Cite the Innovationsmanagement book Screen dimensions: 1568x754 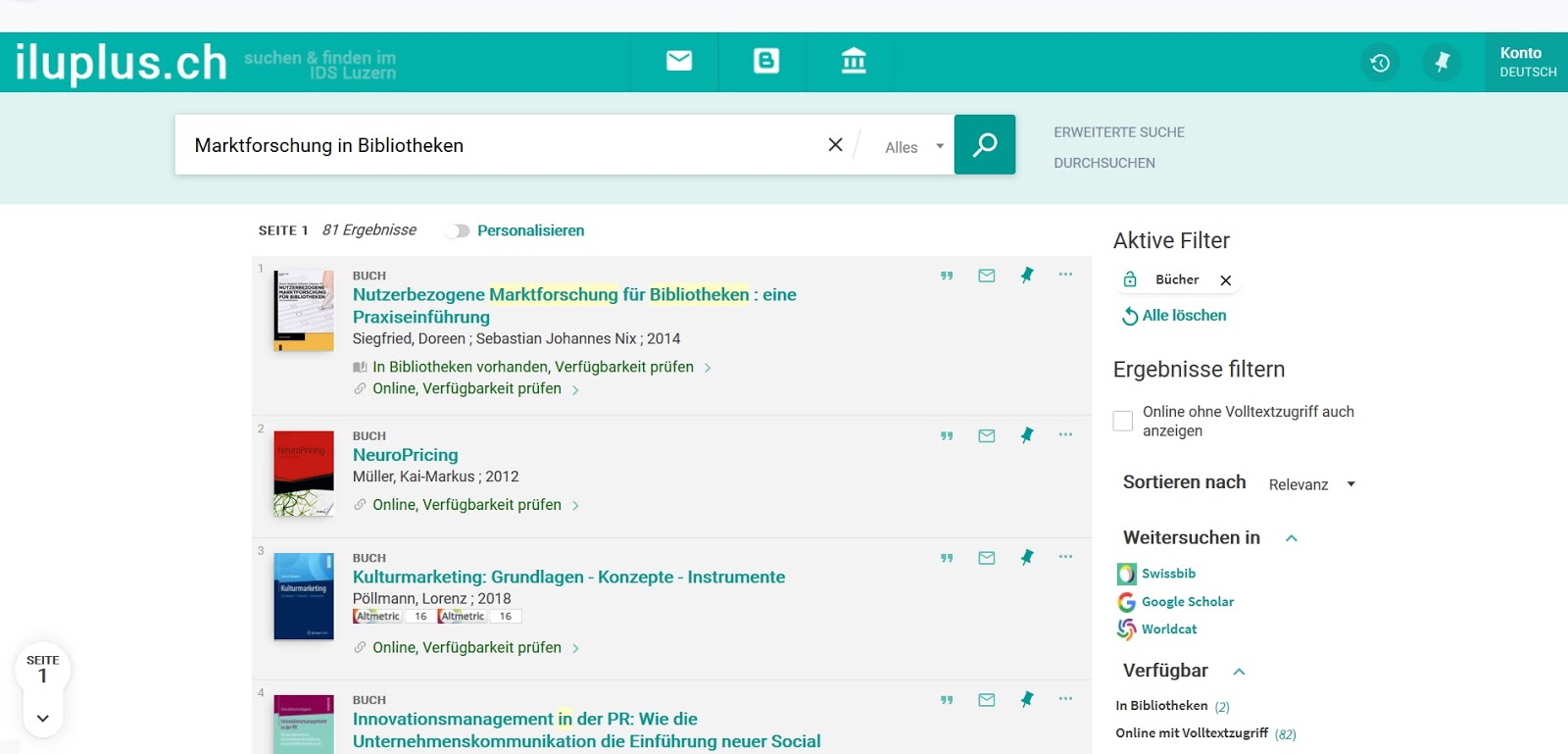tap(947, 700)
